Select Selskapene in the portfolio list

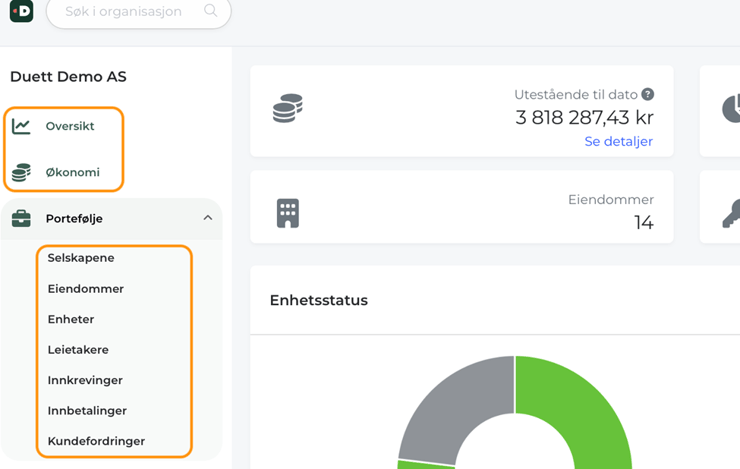pyautogui.click(x=81, y=258)
